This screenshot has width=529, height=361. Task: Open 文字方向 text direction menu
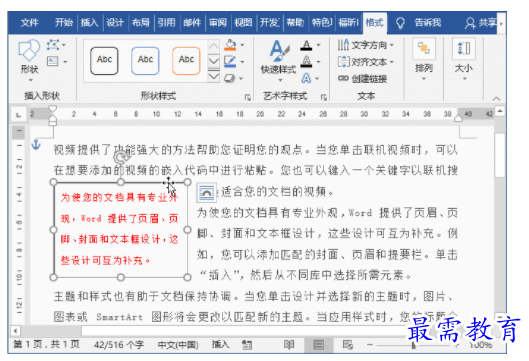pyautogui.click(x=366, y=45)
